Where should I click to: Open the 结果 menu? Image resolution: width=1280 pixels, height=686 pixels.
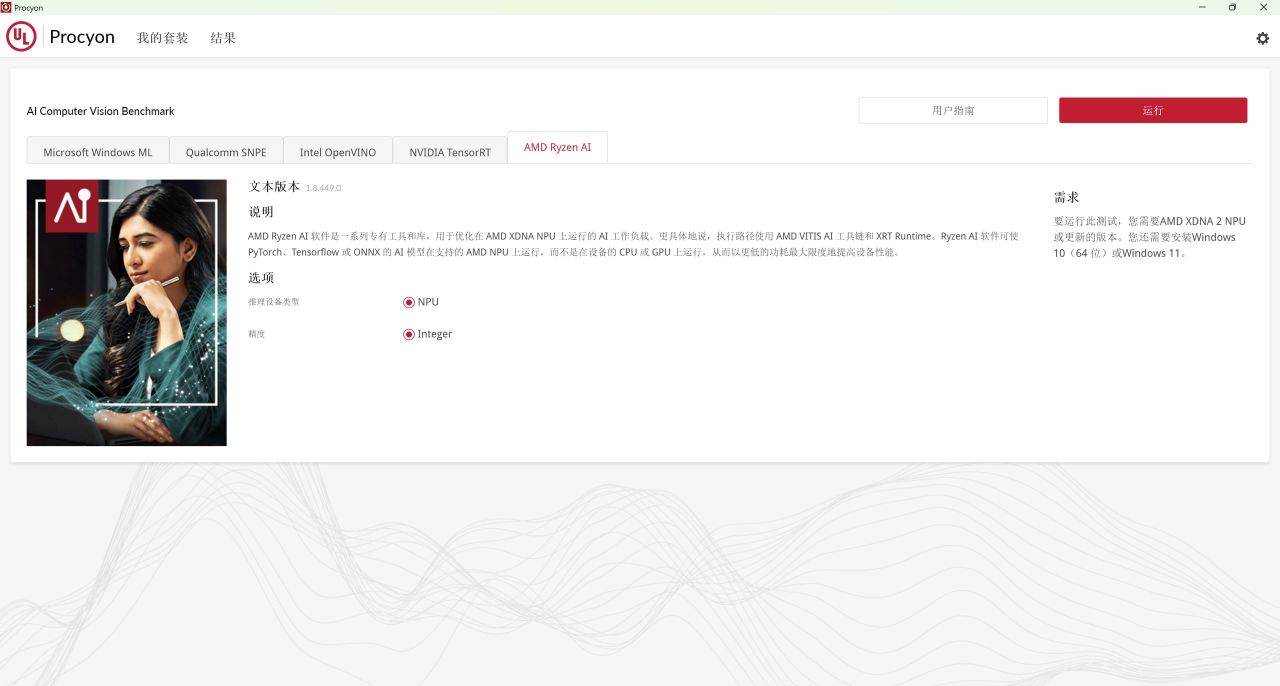pyautogui.click(x=223, y=38)
